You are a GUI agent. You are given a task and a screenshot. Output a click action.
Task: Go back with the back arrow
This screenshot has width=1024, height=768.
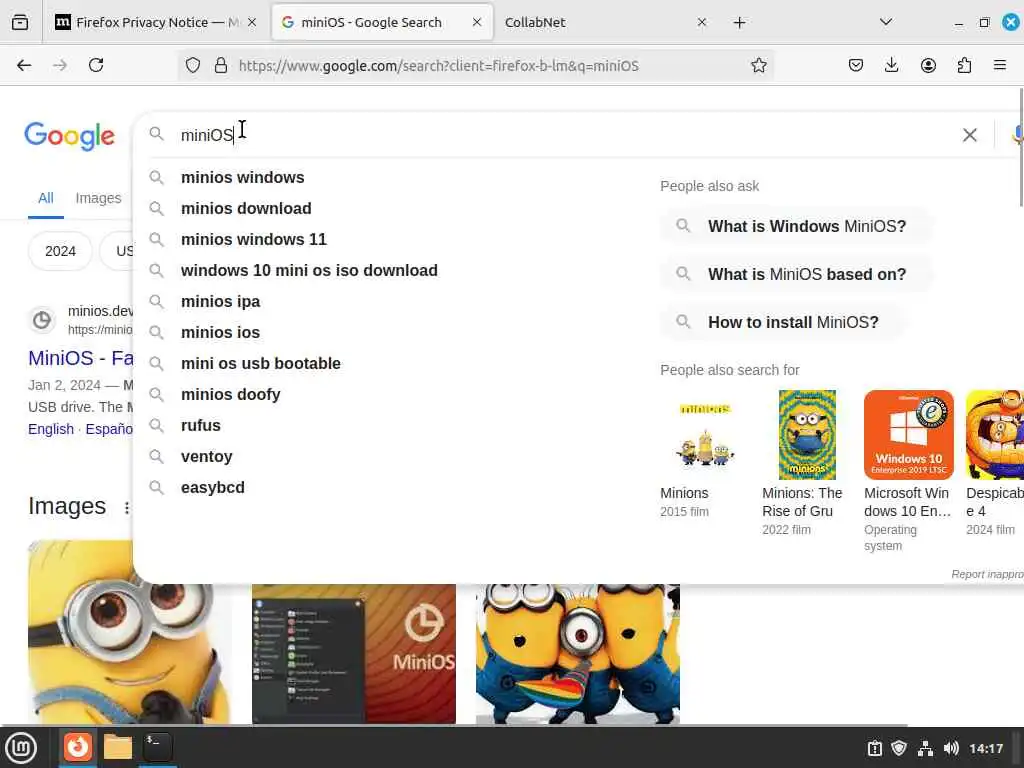coord(24,65)
